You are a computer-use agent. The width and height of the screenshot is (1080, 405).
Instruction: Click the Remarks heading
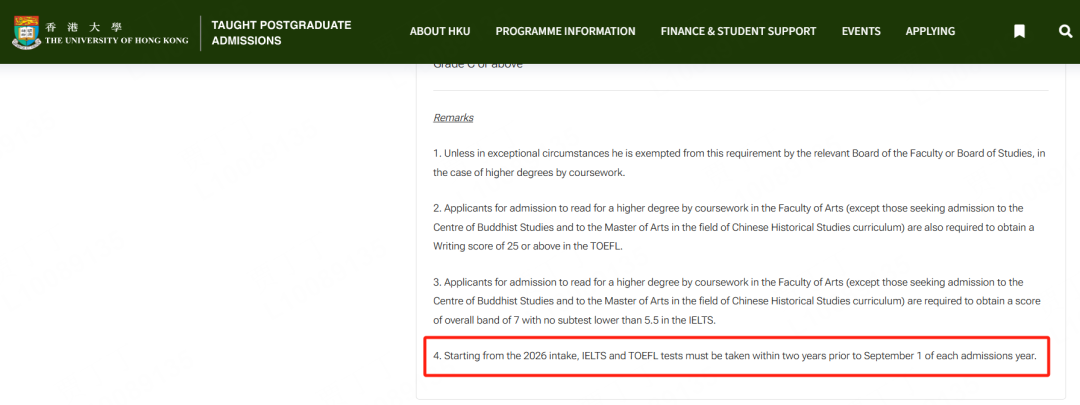pyautogui.click(x=453, y=118)
